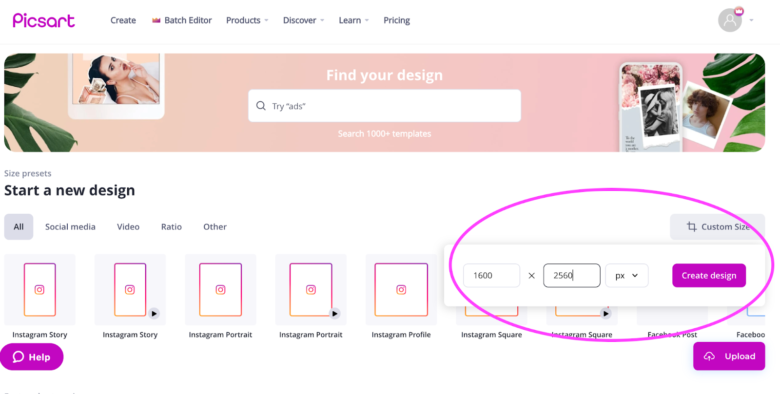The image size is (780, 394).
Task: Switch to the Social media tab
Action: (70, 227)
